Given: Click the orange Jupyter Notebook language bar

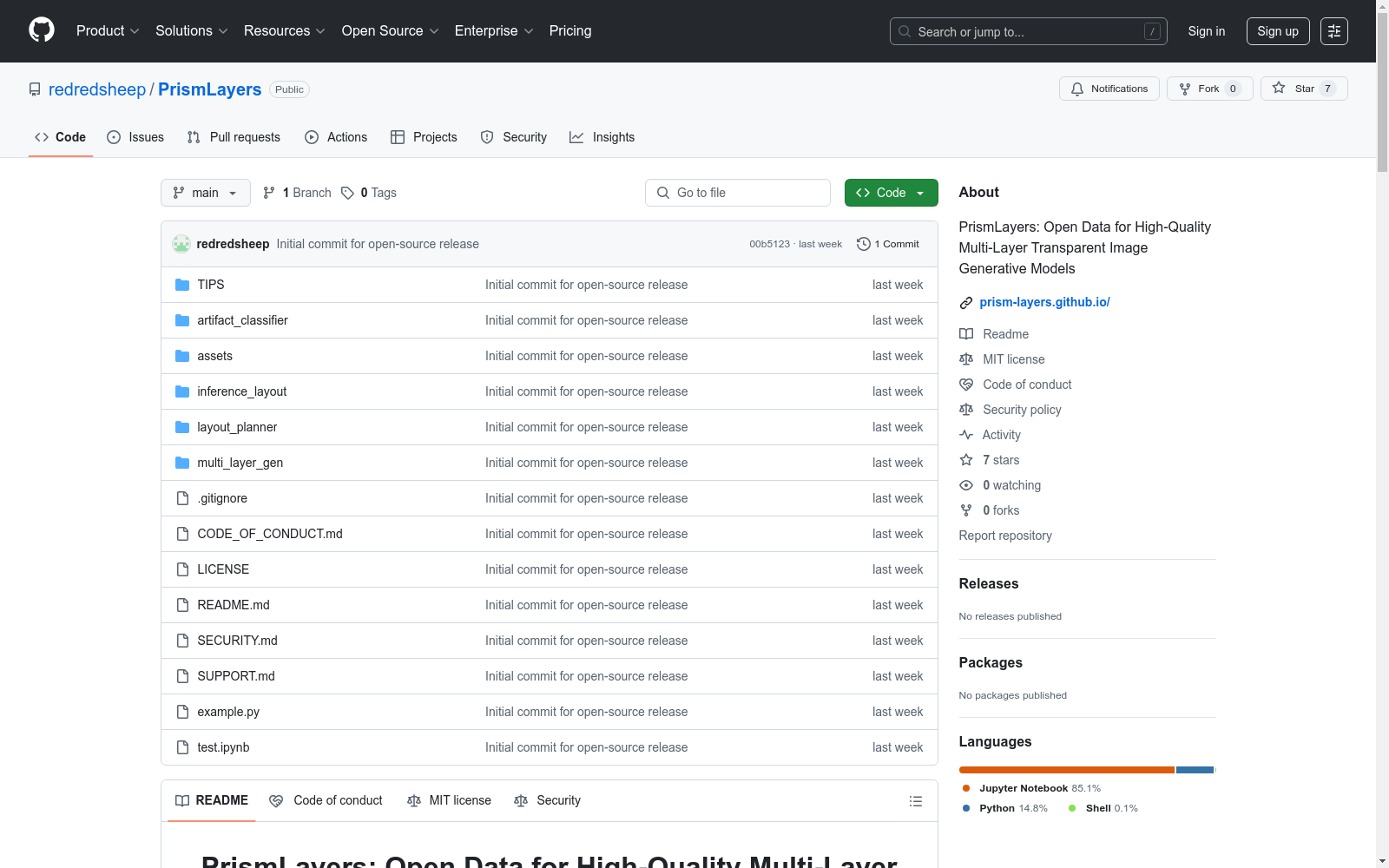Looking at the screenshot, I should tap(1067, 770).
